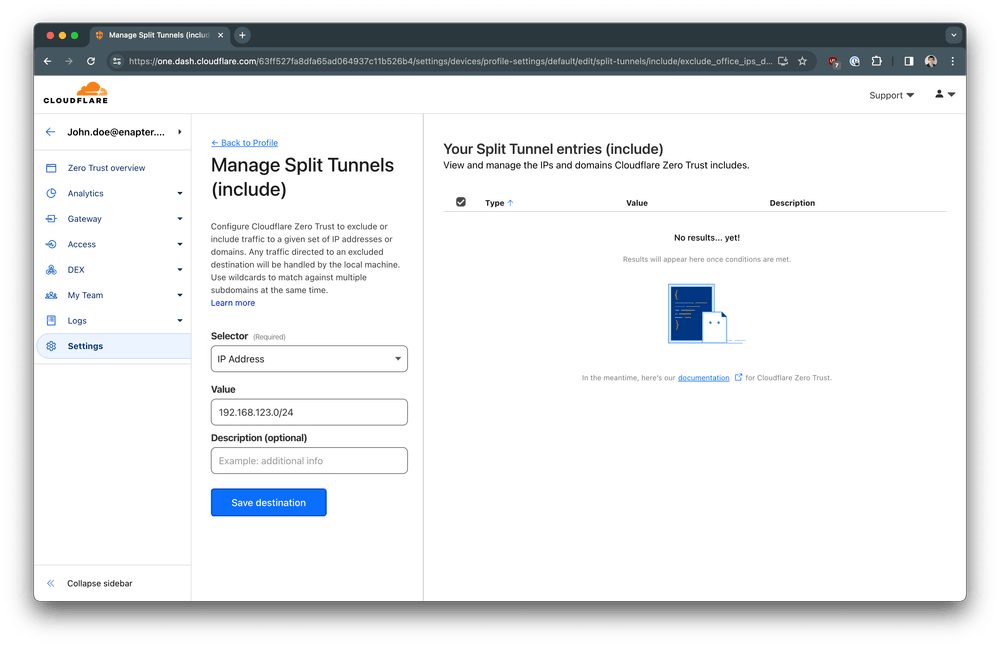Expand the Analytics section

pyautogui.click(x=180, y=193)
